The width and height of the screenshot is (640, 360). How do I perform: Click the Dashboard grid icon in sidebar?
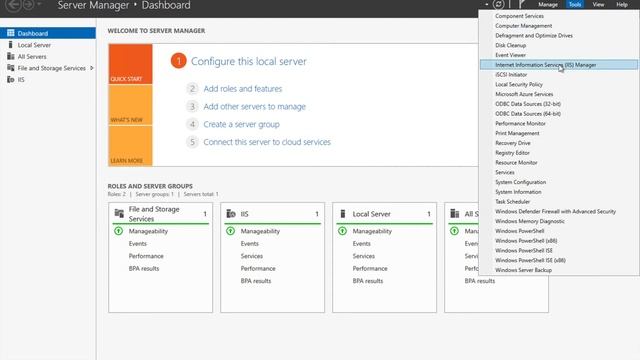(11, 33)
